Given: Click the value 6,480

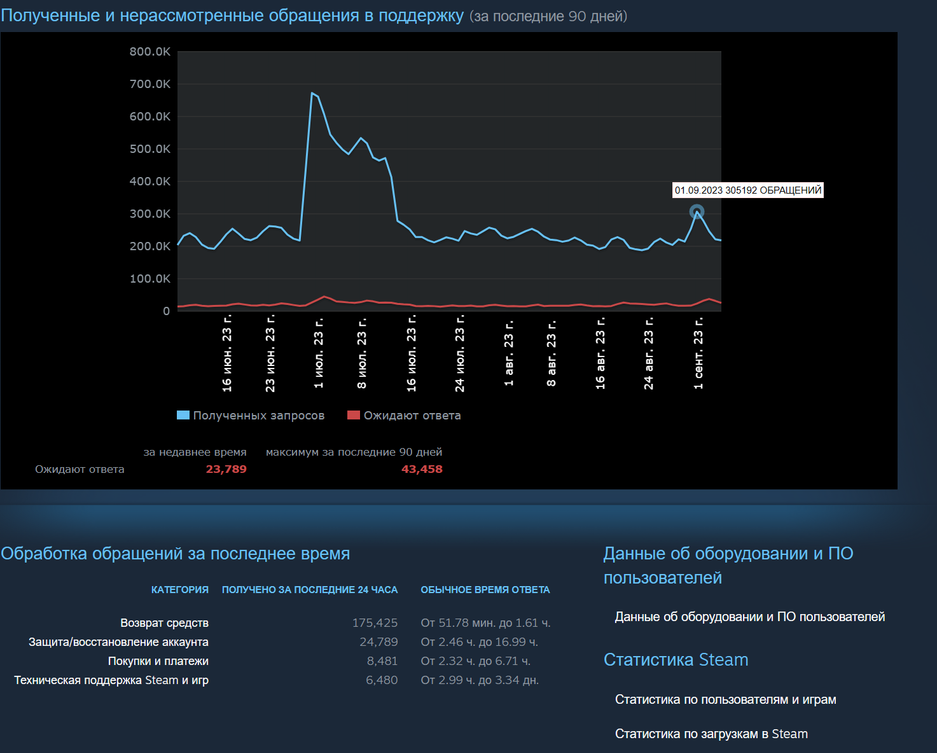Looking at the screenshot, I should coord(382,680).
